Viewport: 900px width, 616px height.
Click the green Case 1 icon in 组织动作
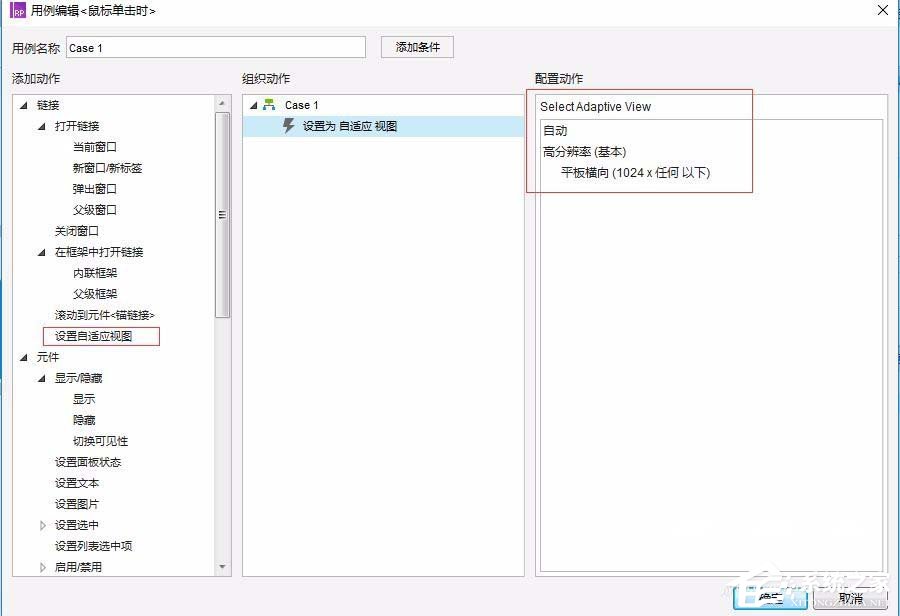(x=269, y=104)
